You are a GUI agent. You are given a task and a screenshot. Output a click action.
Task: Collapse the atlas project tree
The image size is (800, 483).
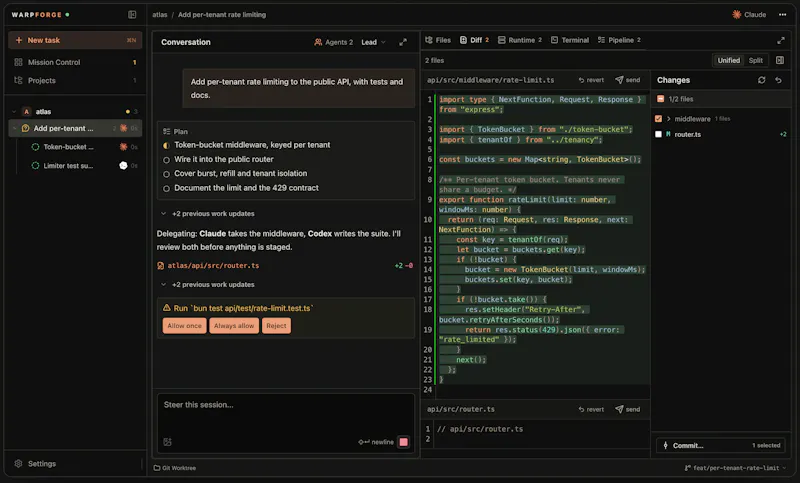(x=14, y=112)
